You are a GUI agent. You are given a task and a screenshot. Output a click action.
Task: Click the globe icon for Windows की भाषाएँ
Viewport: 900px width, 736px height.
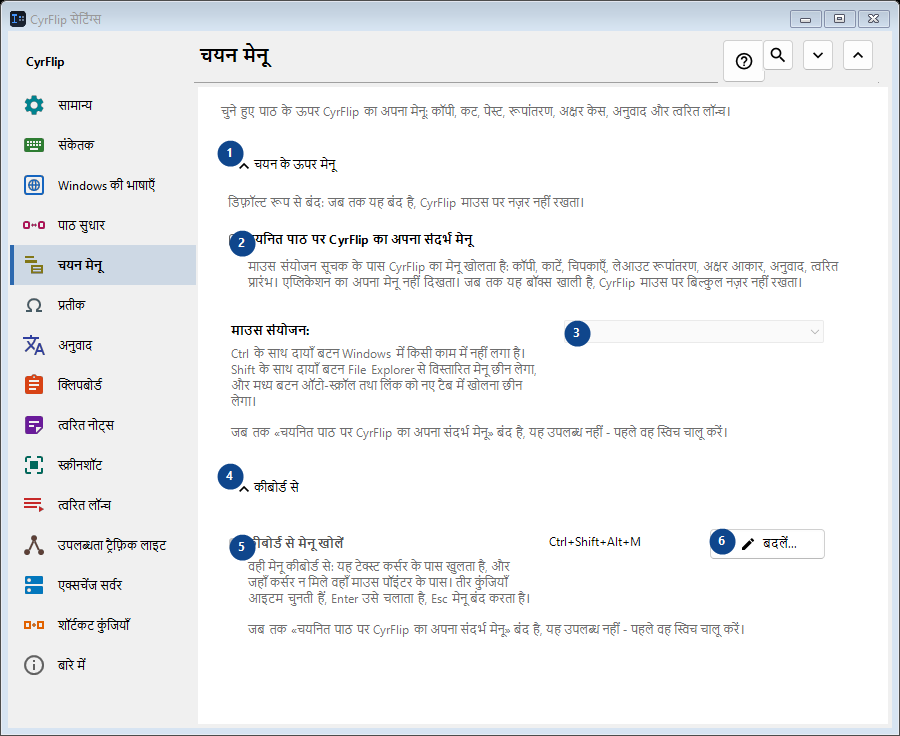click(x=34, y=185)
